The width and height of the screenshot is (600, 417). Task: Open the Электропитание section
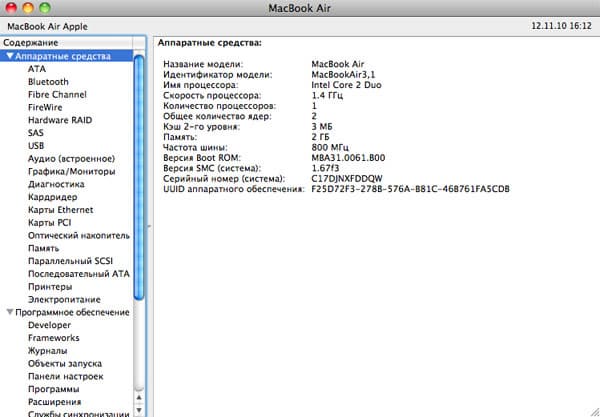(x=64, y=300)
